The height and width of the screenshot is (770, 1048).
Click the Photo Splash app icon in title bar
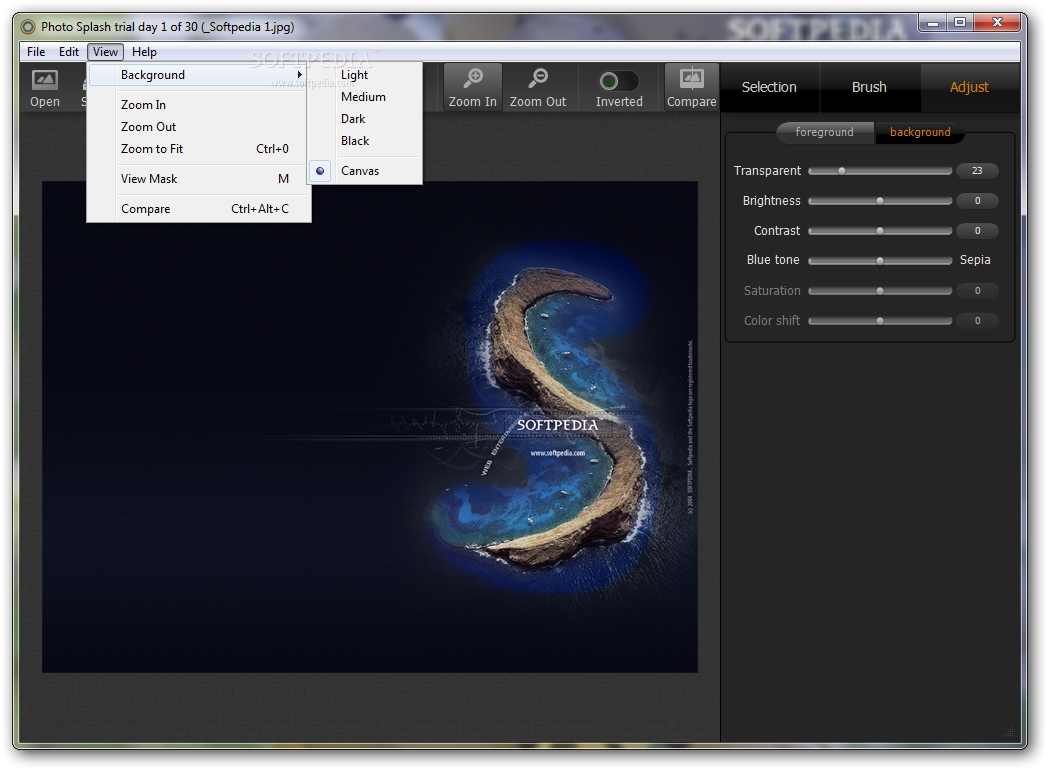[x=28, y=27]
